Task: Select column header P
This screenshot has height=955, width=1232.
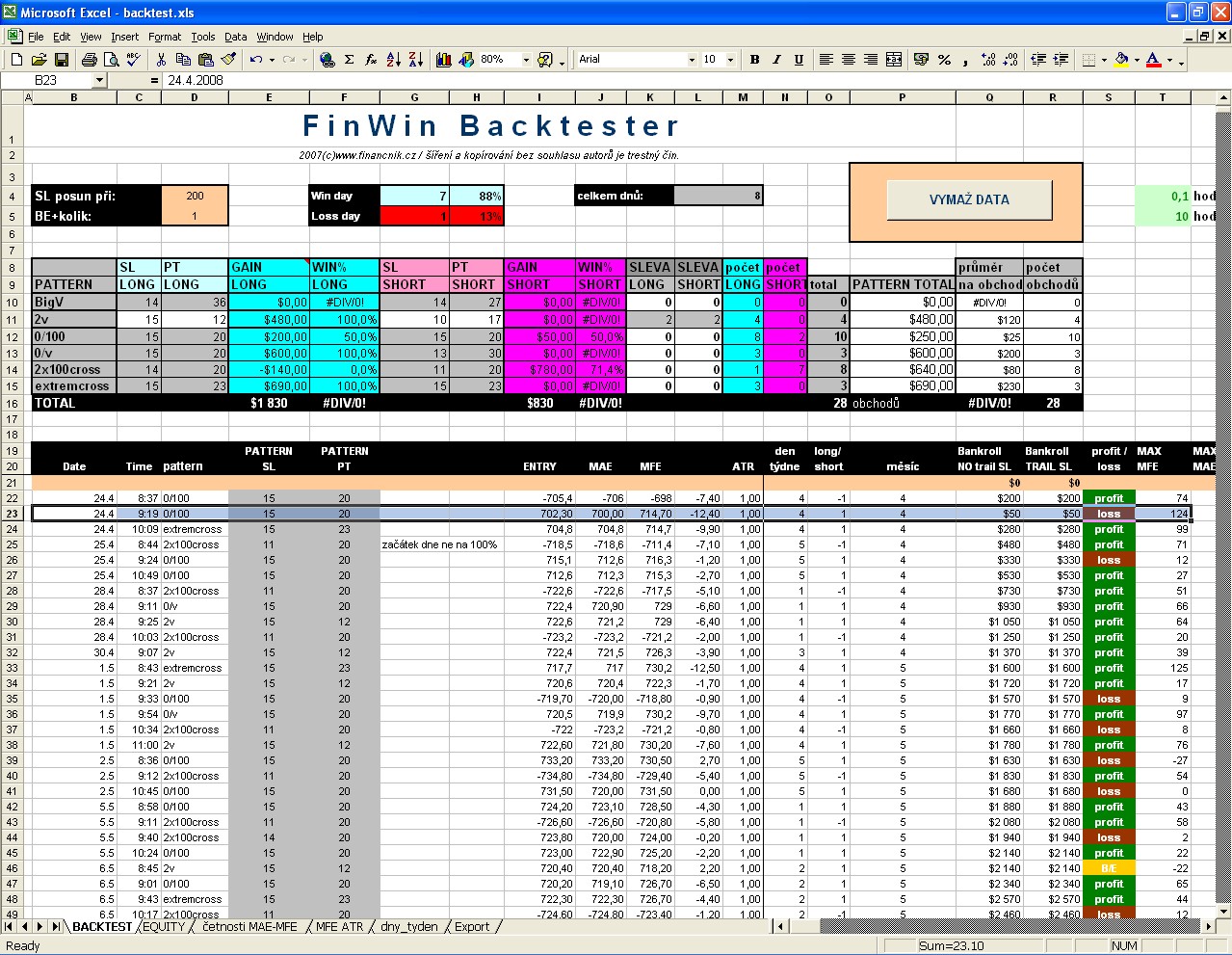Action: click(902, 97)
